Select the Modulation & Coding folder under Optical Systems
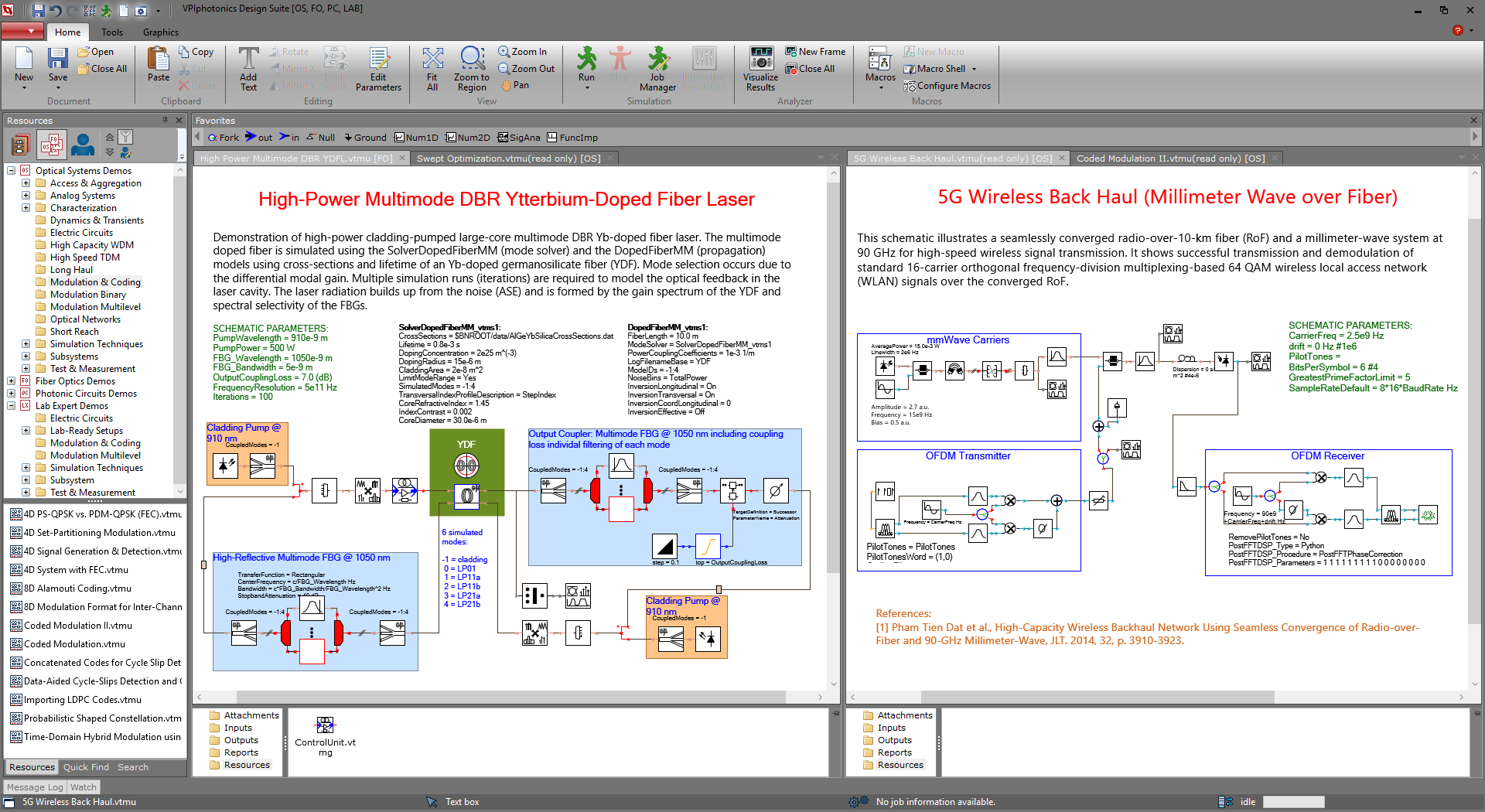The image size is (1485, 812). coord(95,282)
